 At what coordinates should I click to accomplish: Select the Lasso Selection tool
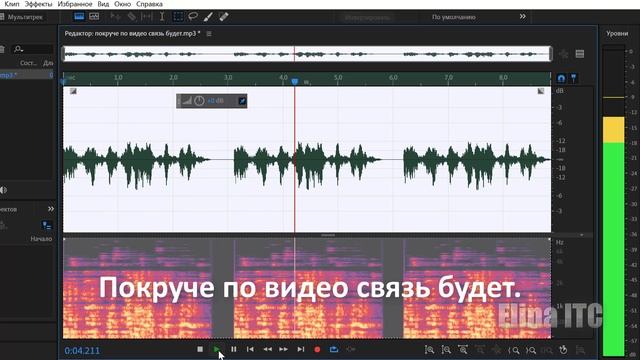[x=193, y=16]
